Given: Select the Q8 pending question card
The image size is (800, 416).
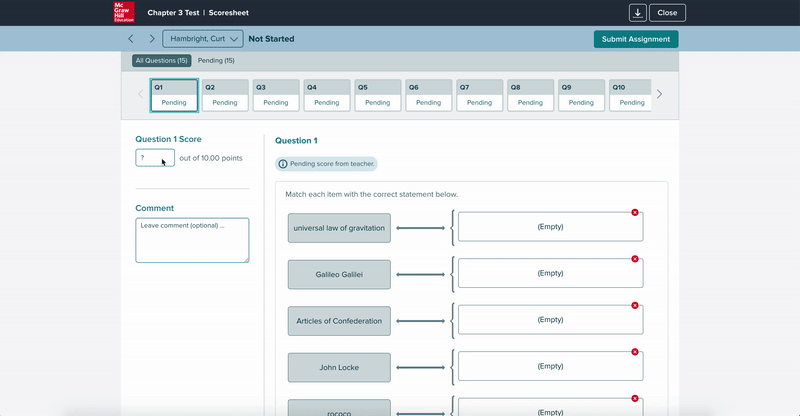Looking at the screenshot, I should coord(531,95).
